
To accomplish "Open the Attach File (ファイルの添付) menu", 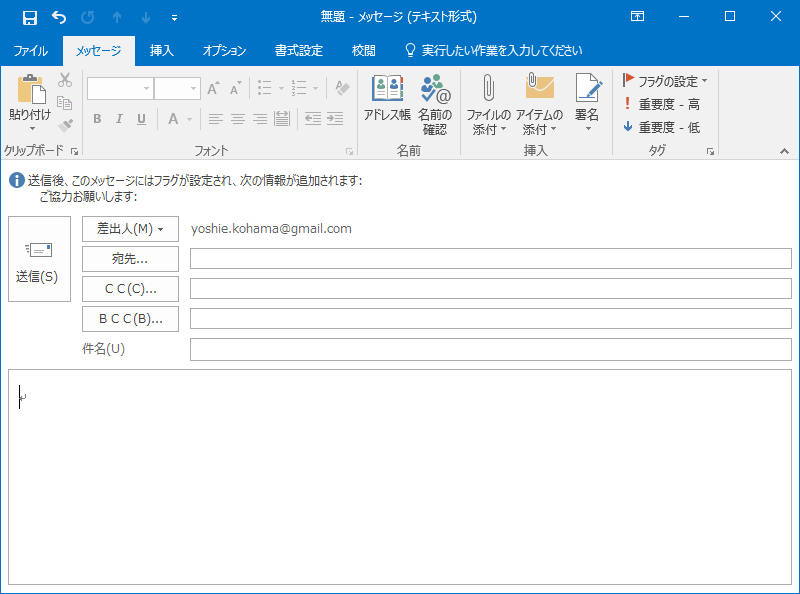I will pyautogui.click(x=488, y=105).
